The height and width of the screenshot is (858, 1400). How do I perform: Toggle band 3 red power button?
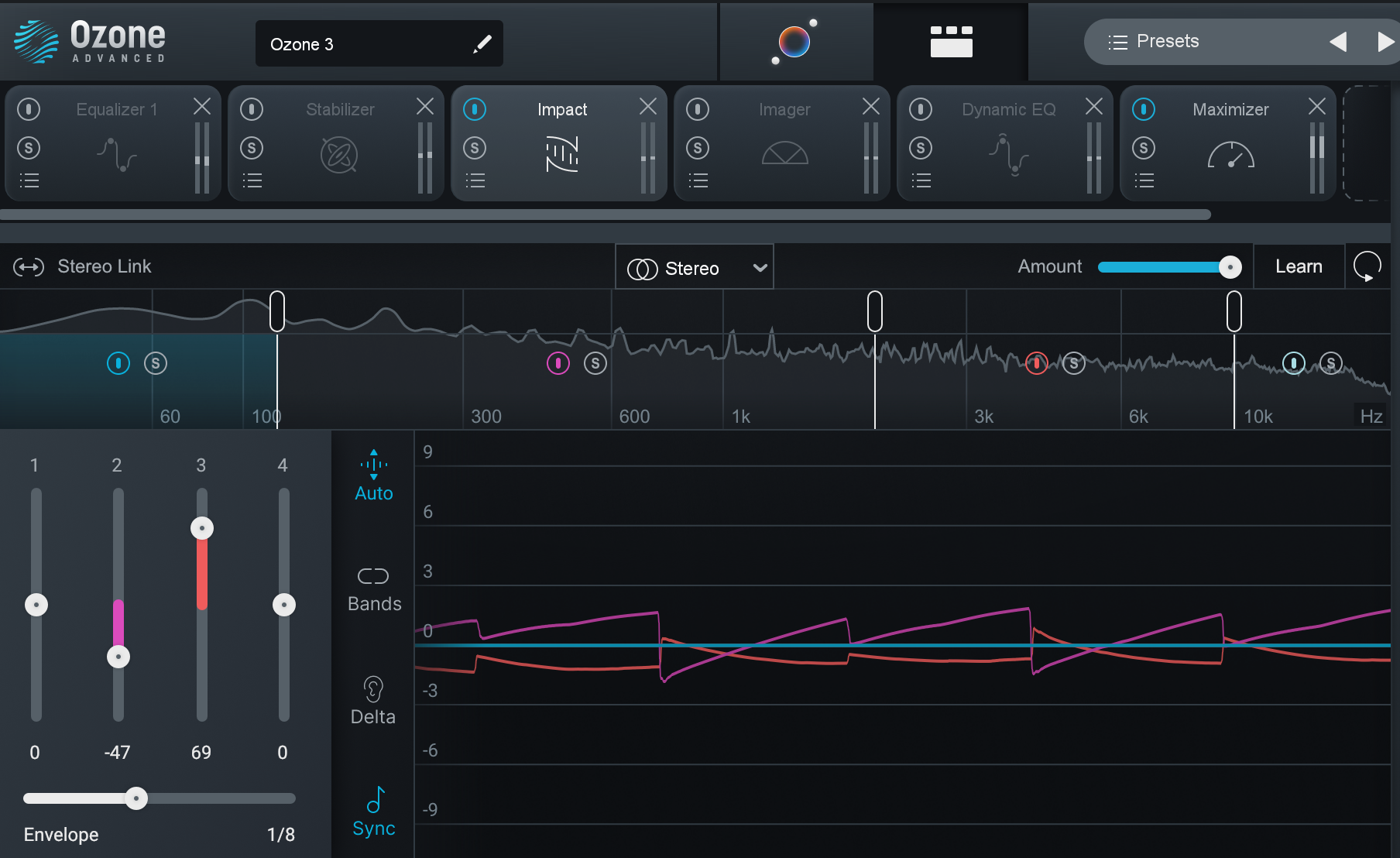[1037, 363]
